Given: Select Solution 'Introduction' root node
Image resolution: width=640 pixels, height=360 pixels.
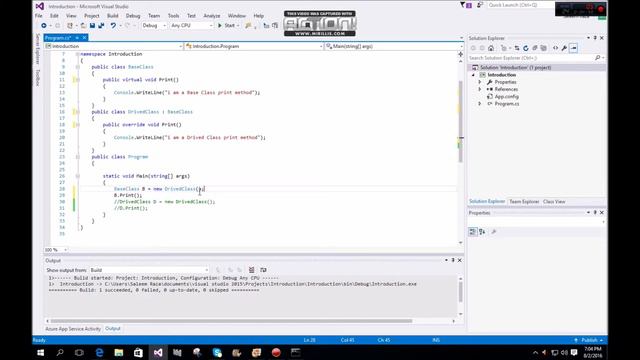Looking at the screenshot, I should tap(516, 67).
